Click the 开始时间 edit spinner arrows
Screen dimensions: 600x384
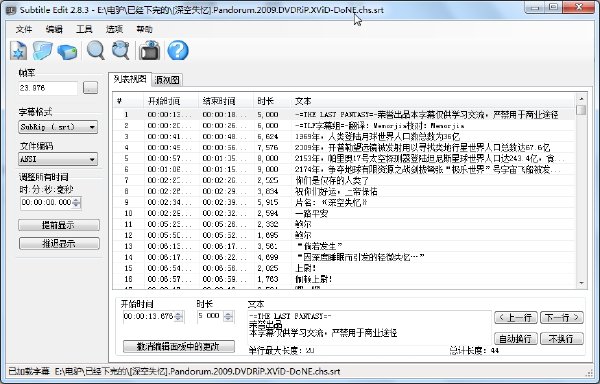click(x=179, y=316)
